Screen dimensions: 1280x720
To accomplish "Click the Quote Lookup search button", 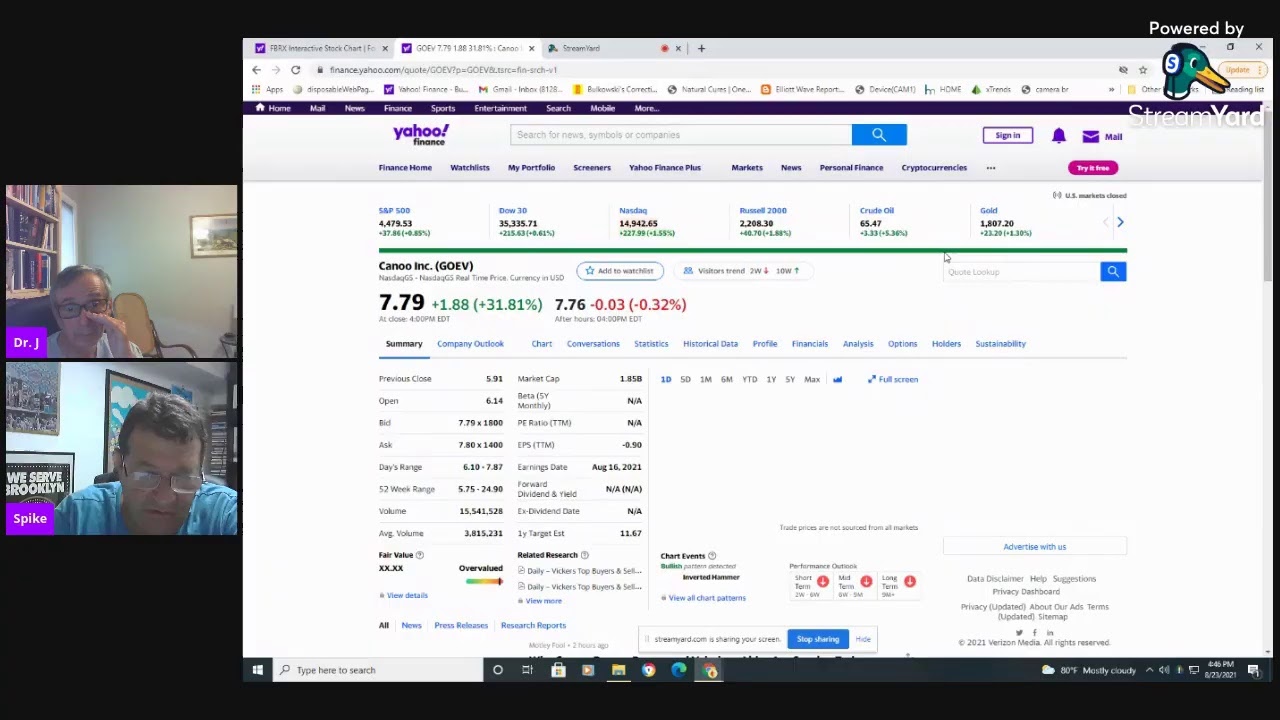I will pyautogui.click(x=1113, y=271).
